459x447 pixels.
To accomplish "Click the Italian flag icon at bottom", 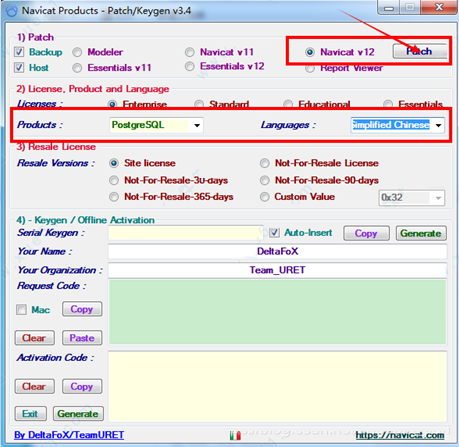I will click(x=235, y=435).
